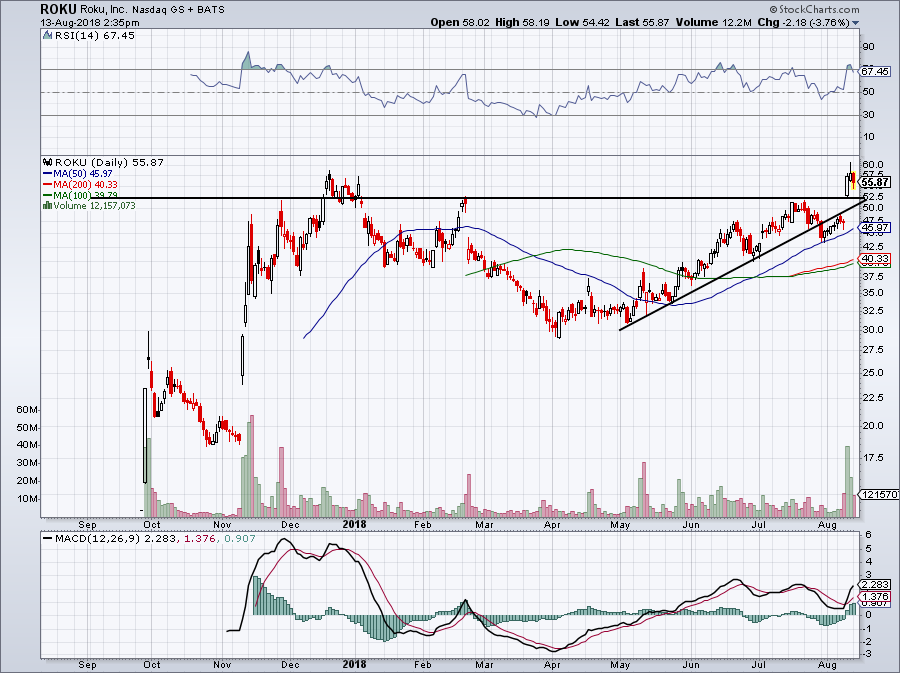
Task: Click the 'Low 54.42' quote value
Action: coord(583,22)
